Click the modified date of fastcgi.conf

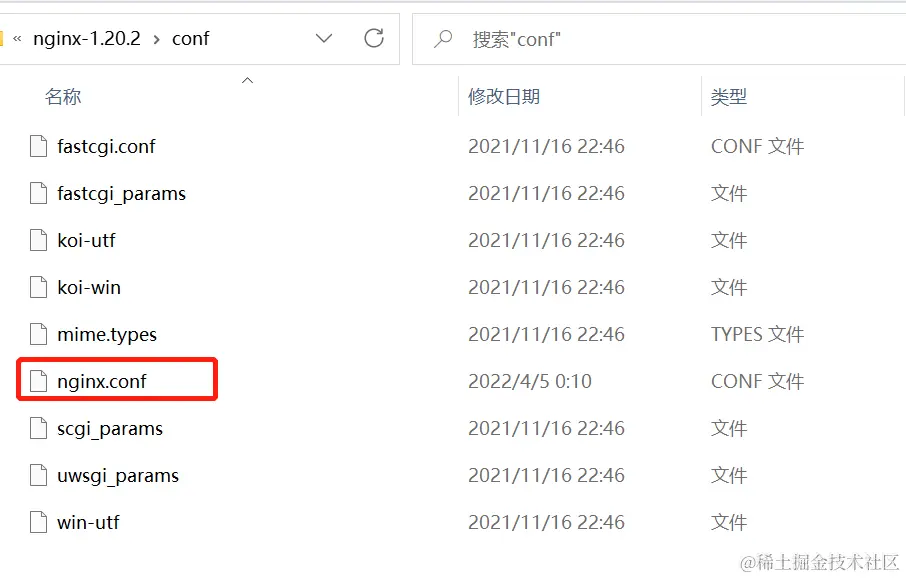coord(546,146)
